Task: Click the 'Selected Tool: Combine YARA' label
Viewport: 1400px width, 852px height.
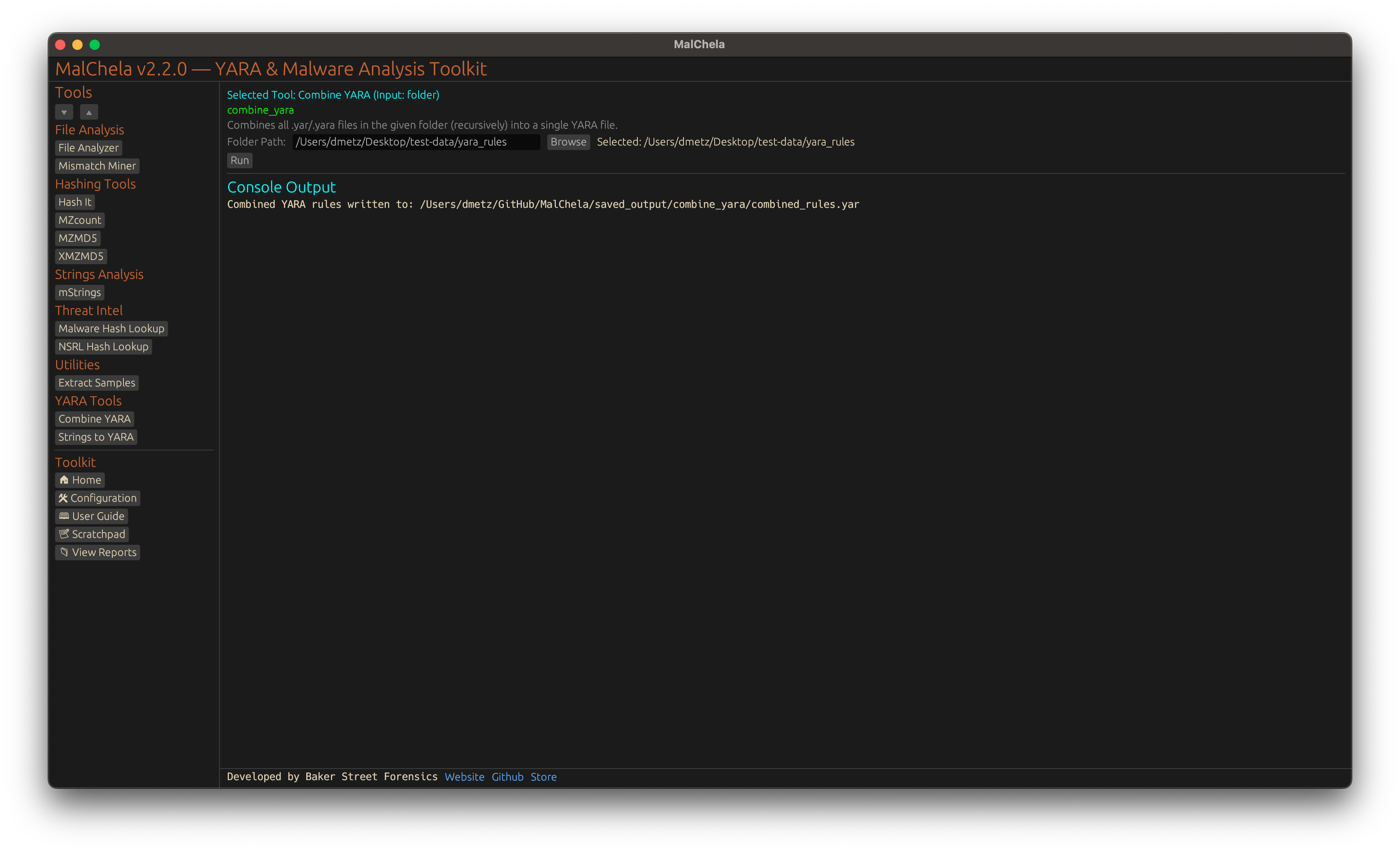Action: coord(333,95)
